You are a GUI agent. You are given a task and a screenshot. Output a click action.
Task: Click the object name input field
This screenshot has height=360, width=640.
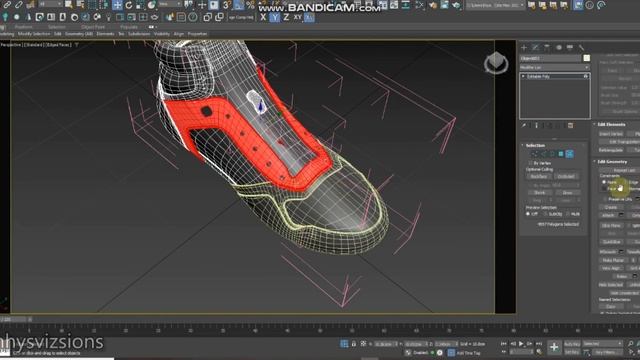(550, 58)
